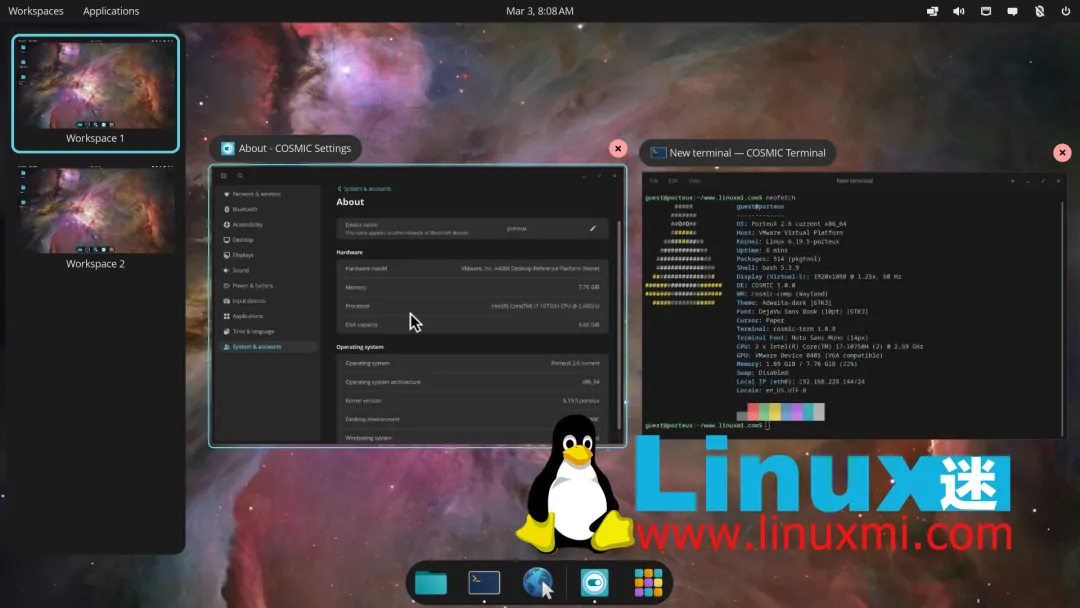This screenshot has height=608, width=1080.
Task: Click the magenta color block in neofetch
Action: 797,412
